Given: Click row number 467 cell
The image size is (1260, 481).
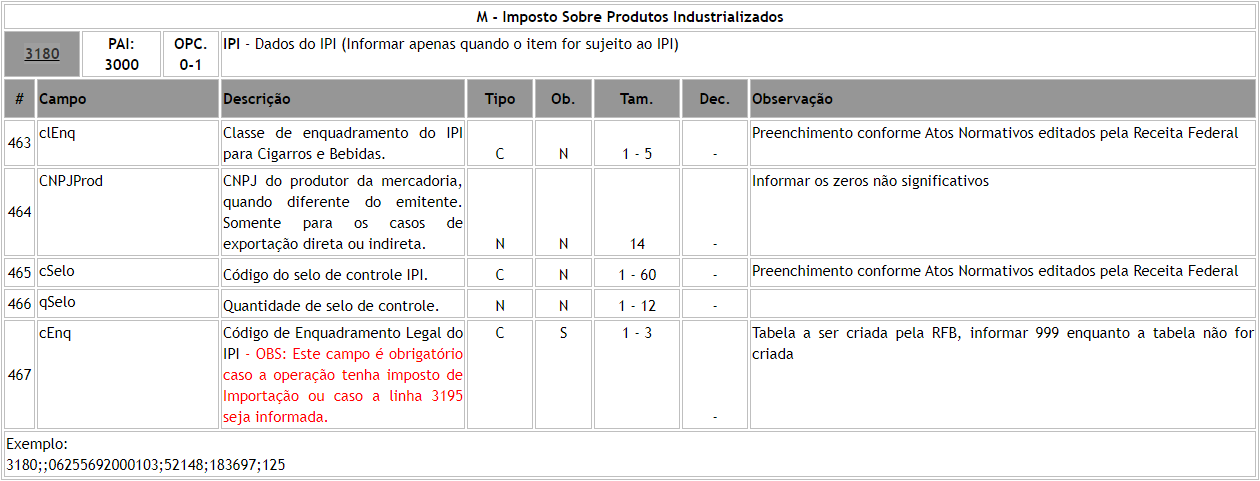Looking at the screenshot, I should (19, 374).
